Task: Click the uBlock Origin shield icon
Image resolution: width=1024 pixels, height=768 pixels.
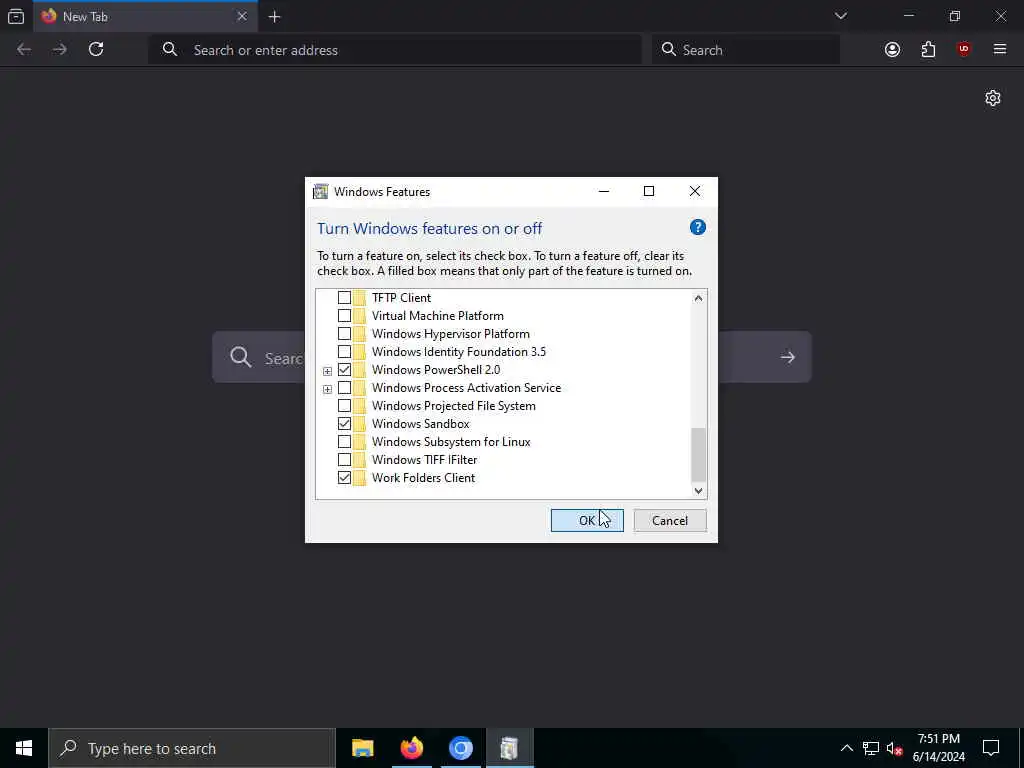Action: 963,50
